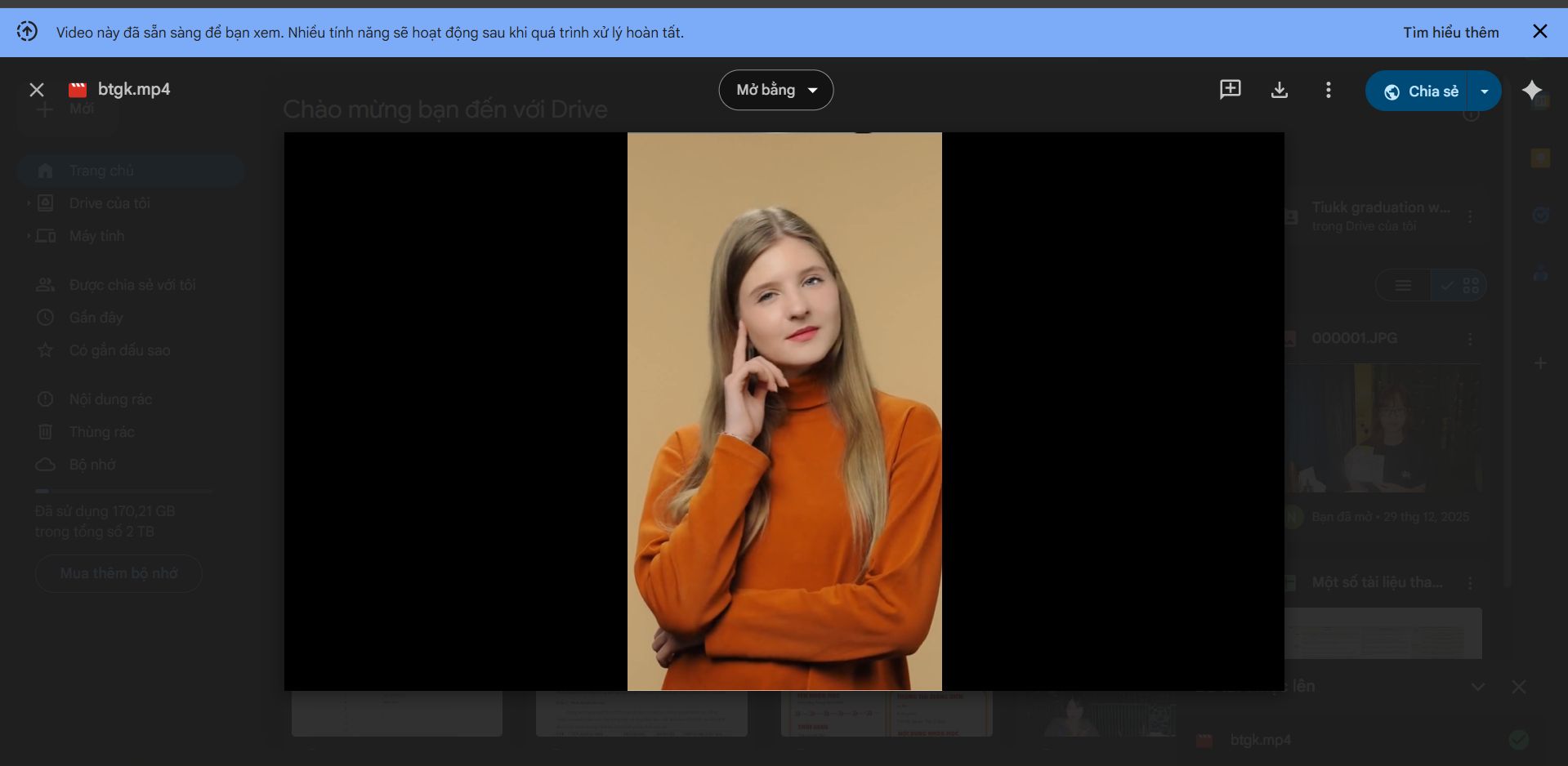Viewport: 1568px width, 766px height.
Task: Expand the 'Máy tính' tree arrow
Action: click(29, 236)
